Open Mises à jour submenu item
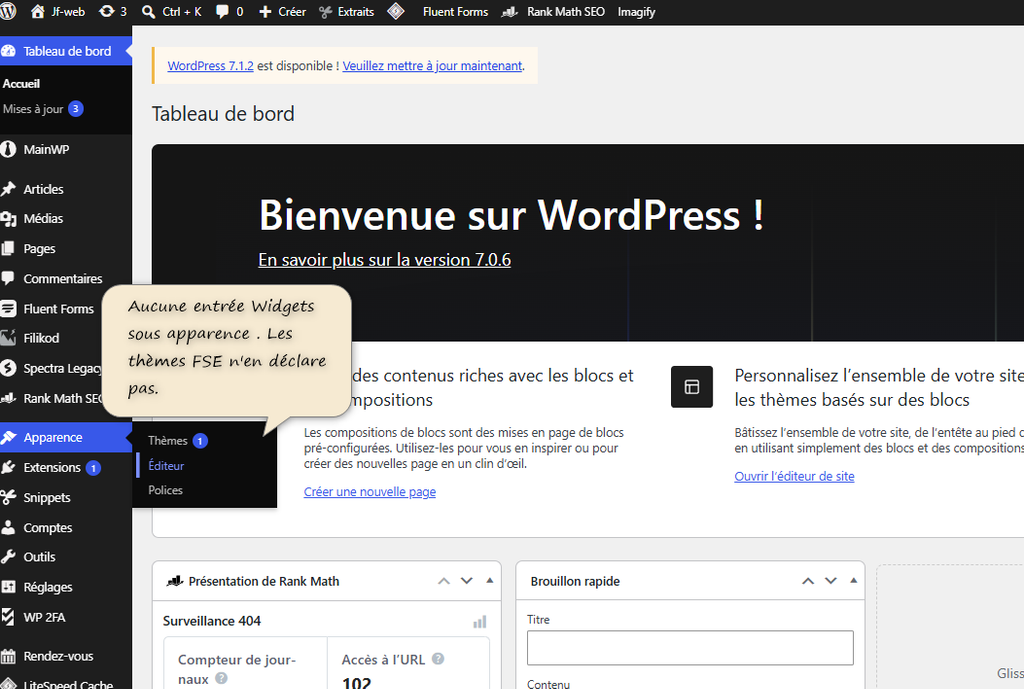This screenshot has height=689, width=1024. (x=33, y=109)
